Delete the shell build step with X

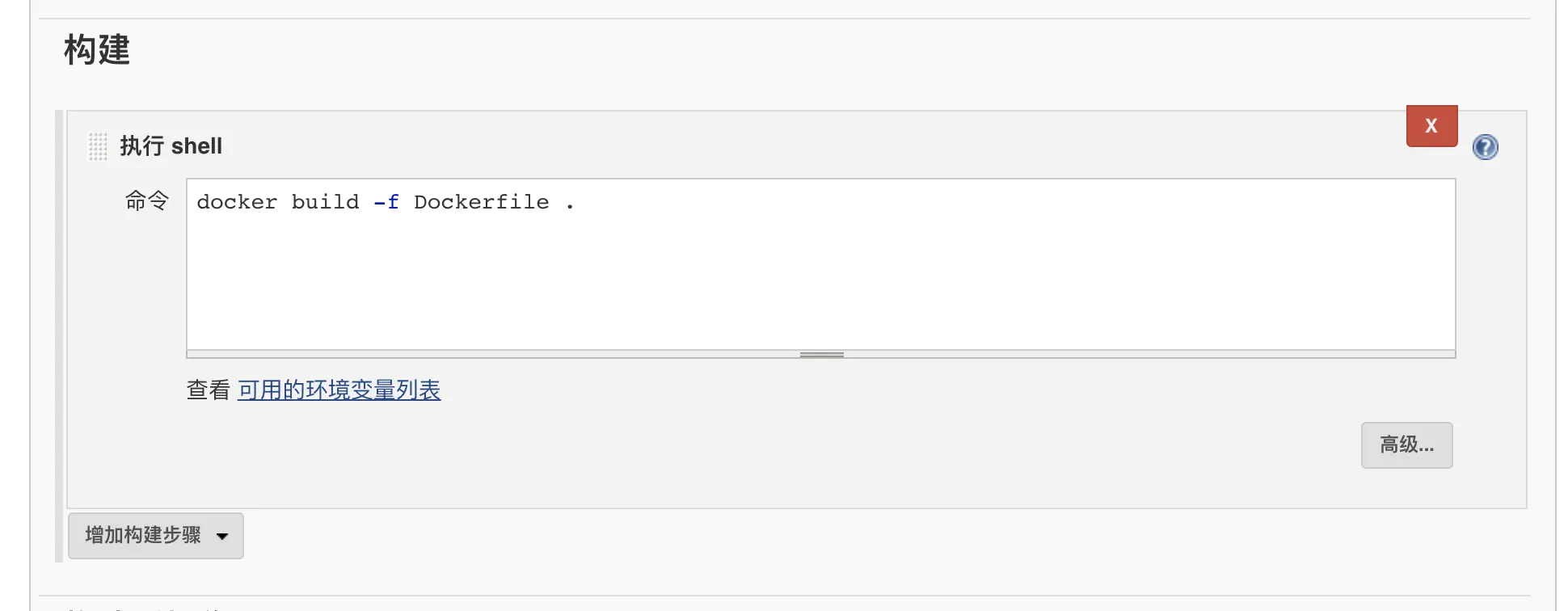(1431, 126)
